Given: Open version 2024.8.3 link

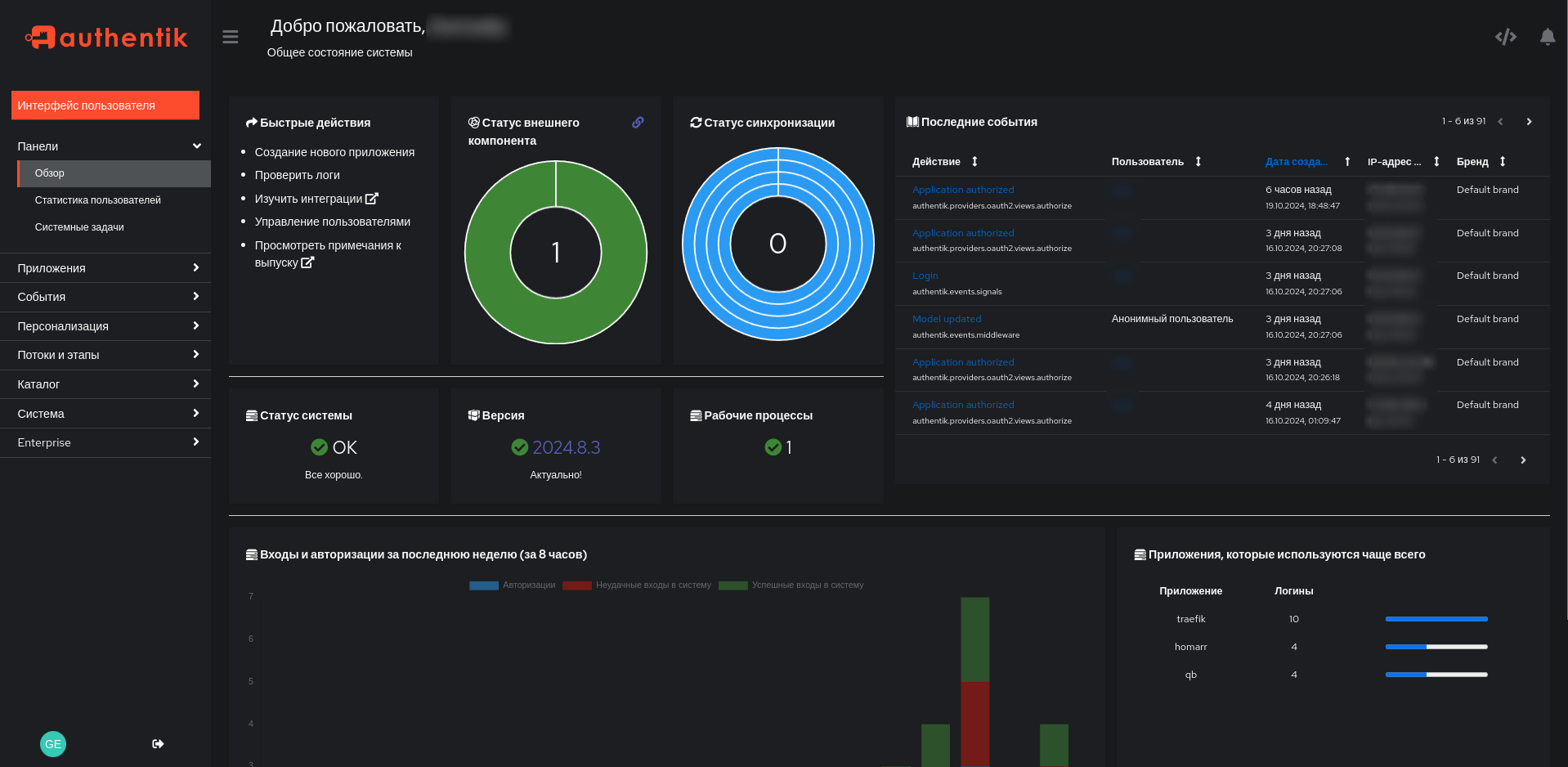Looking at the screenshot, I should point(567,447).
